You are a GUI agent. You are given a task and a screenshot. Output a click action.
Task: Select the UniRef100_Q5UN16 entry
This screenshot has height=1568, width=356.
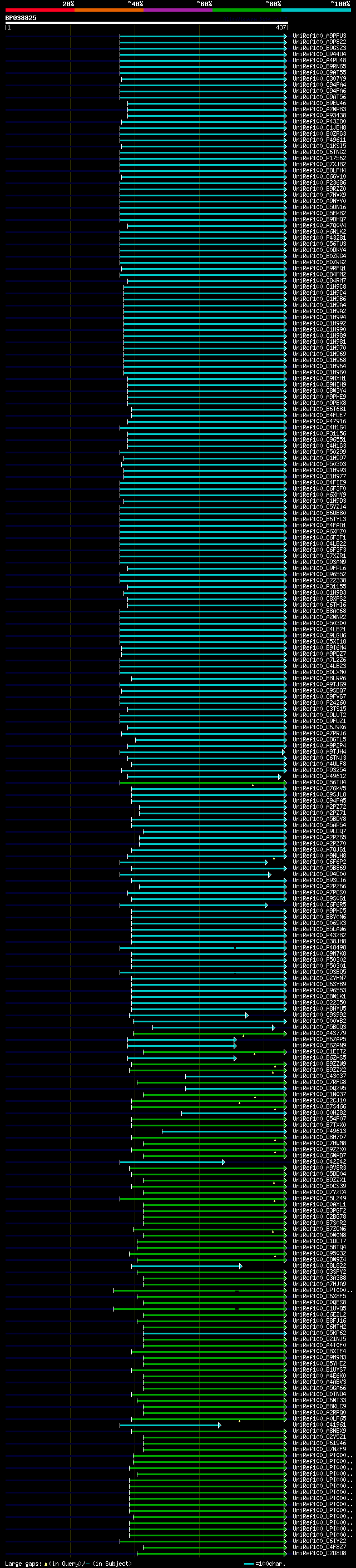tap(319, 207)
